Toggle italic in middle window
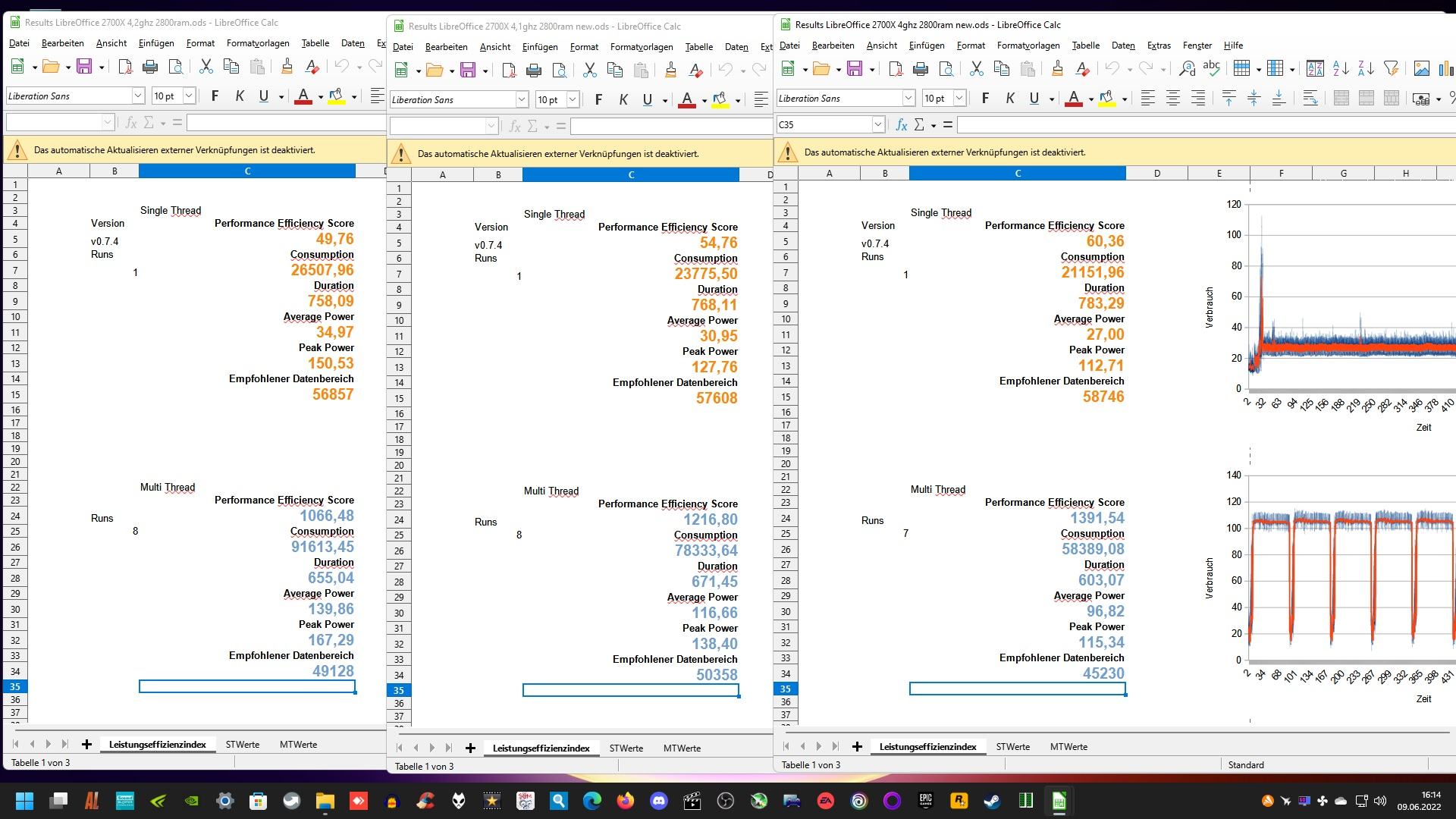This screenshot has width=1456, height=819. [x=623, y=99]
